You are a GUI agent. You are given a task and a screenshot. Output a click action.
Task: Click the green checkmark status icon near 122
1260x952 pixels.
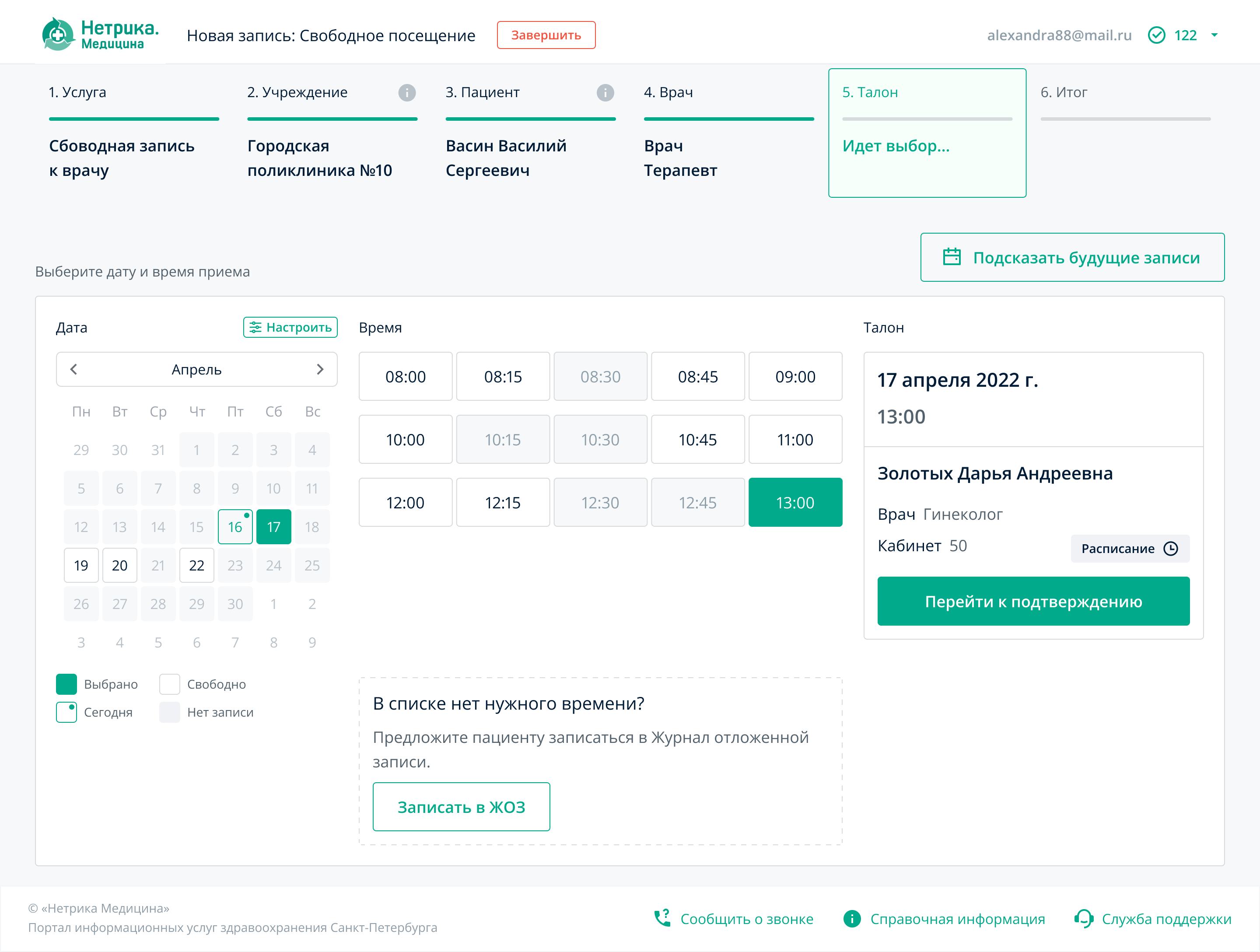(1156, 35)
